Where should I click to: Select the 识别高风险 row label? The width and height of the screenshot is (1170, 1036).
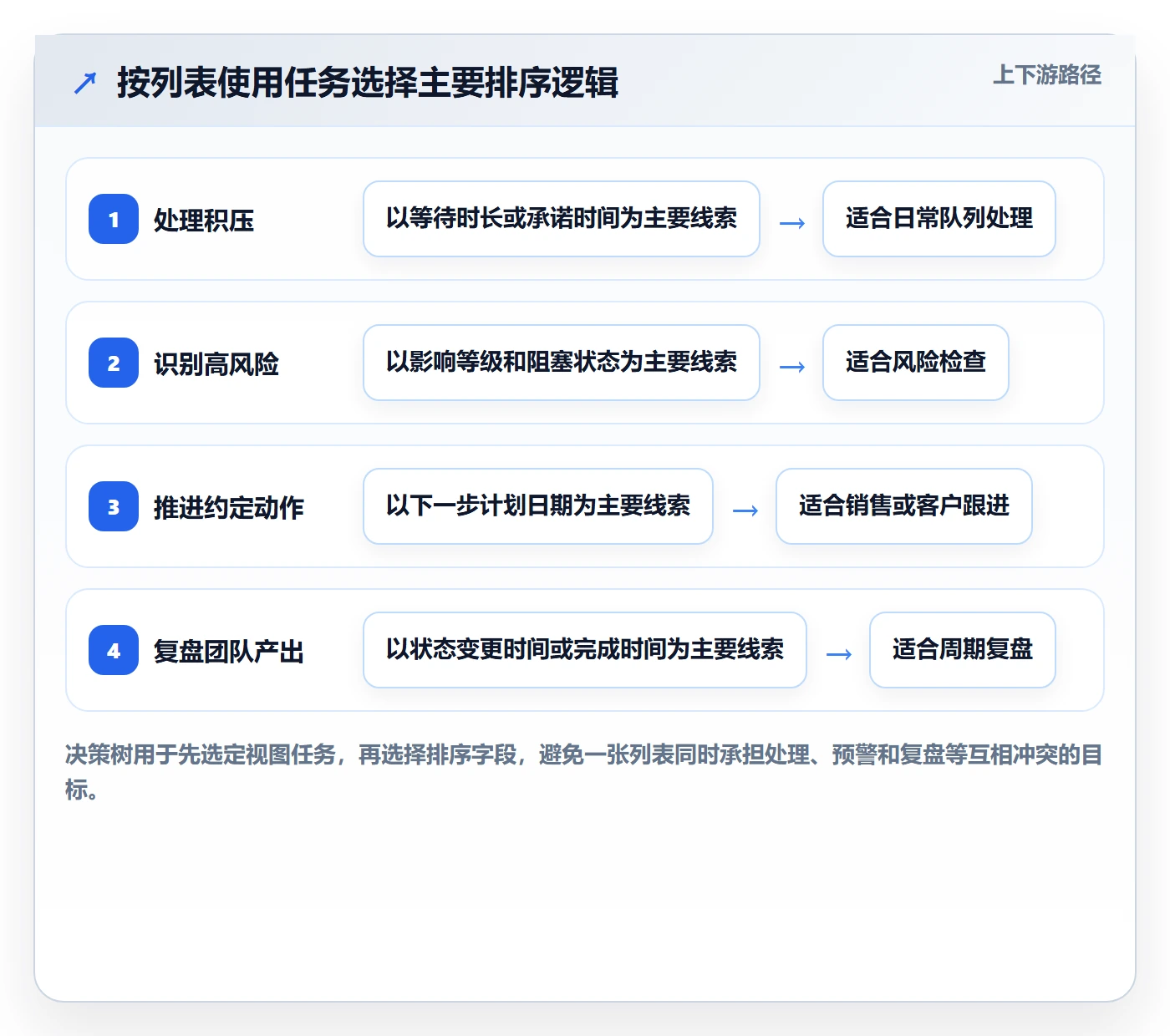(216, 363)
